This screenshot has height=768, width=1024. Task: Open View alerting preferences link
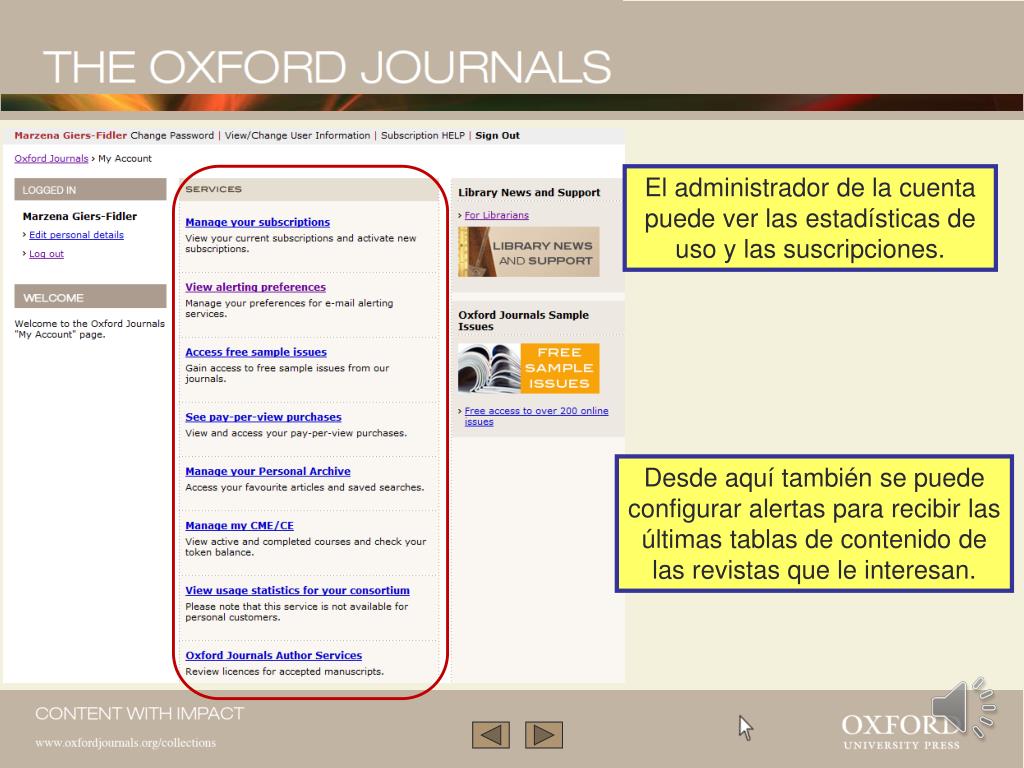point(255,287)
